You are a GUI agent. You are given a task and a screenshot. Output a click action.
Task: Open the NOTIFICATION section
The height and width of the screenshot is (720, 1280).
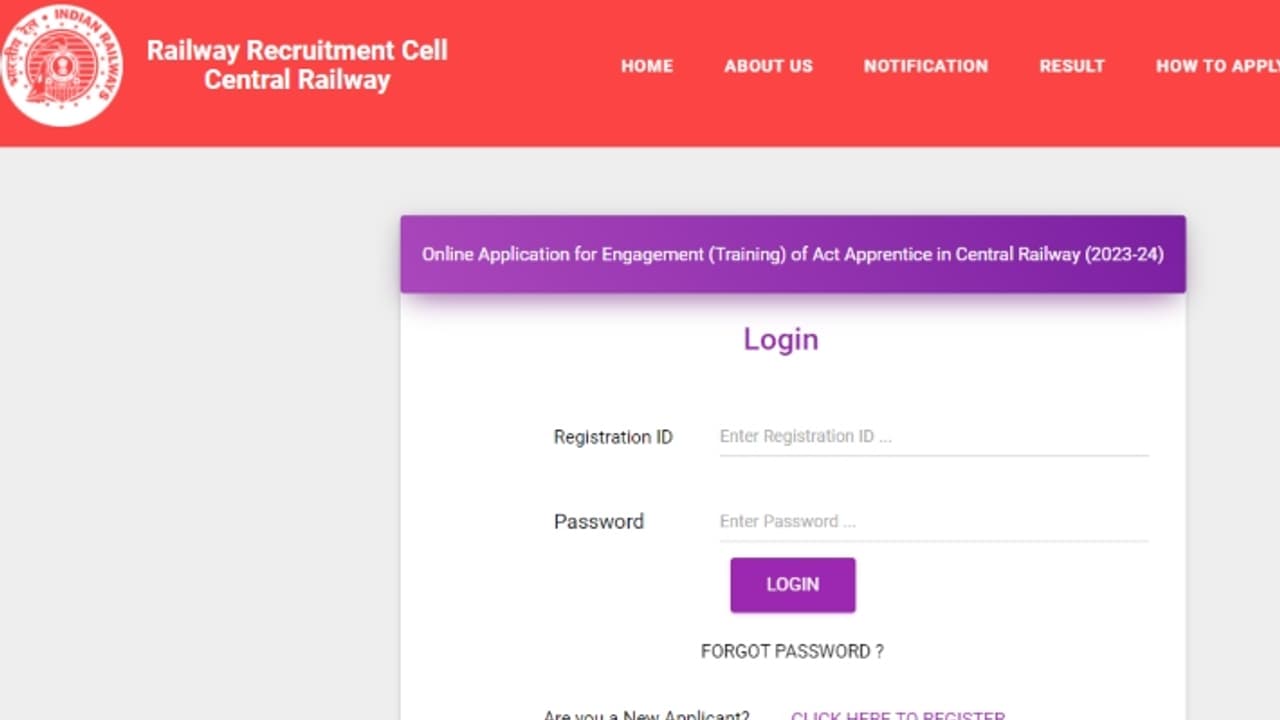(925, 66)
